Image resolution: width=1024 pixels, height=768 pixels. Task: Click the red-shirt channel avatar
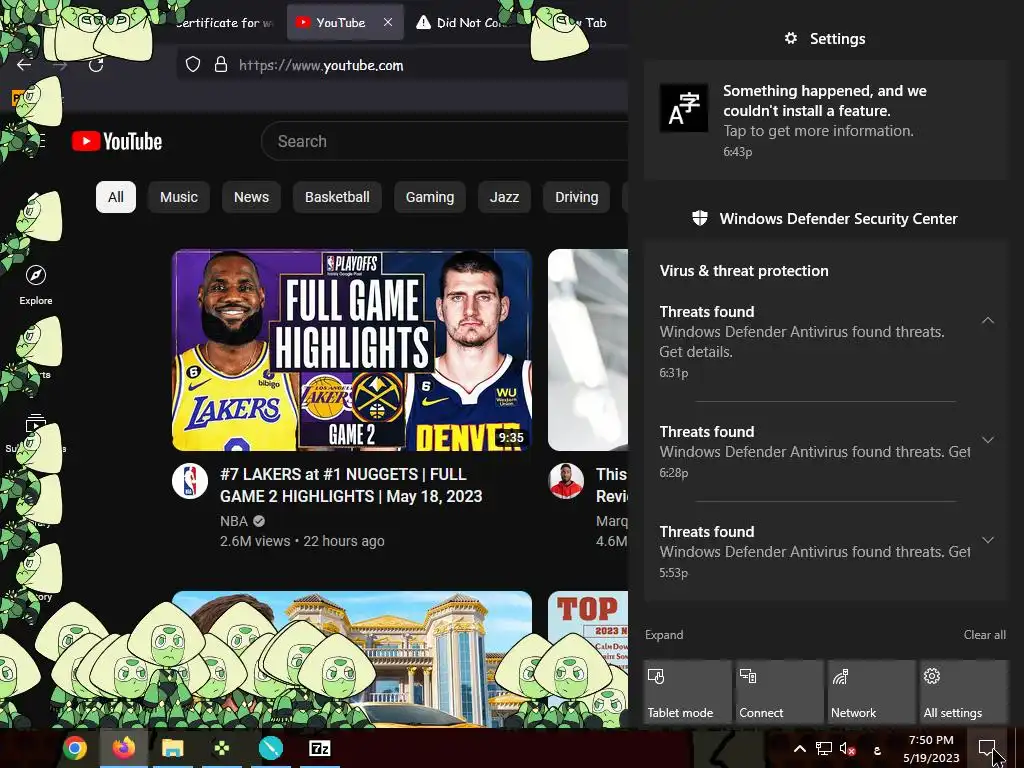pyautogui.click(x=566, y=481)
